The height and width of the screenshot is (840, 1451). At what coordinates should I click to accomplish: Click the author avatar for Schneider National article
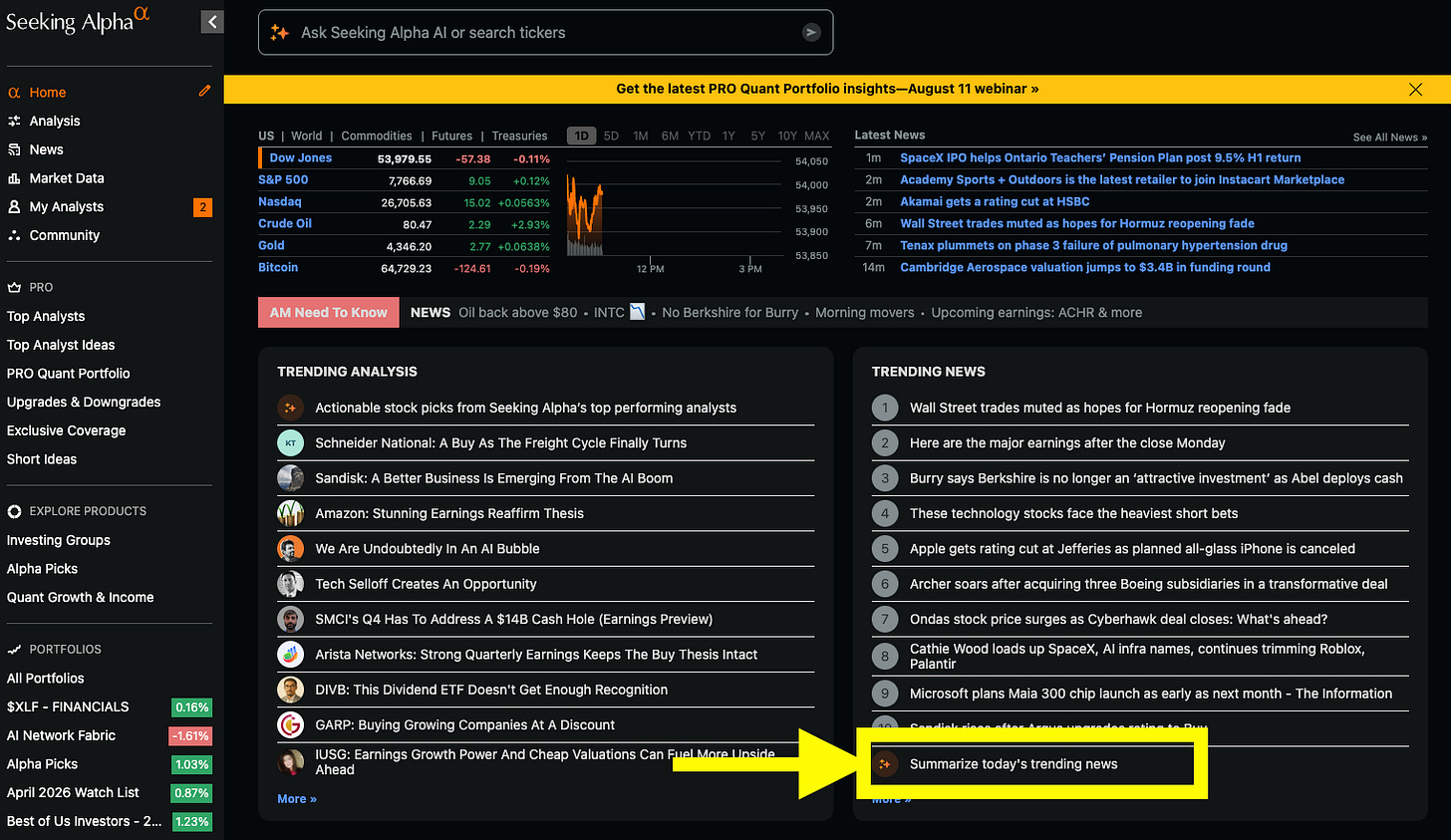[x=290, y=442]
